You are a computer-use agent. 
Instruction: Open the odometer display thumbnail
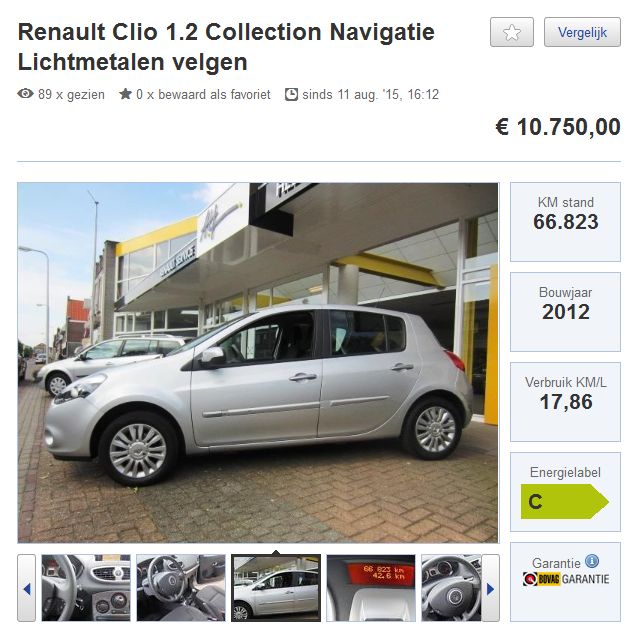pyautogui.click(x=371, y=588)
